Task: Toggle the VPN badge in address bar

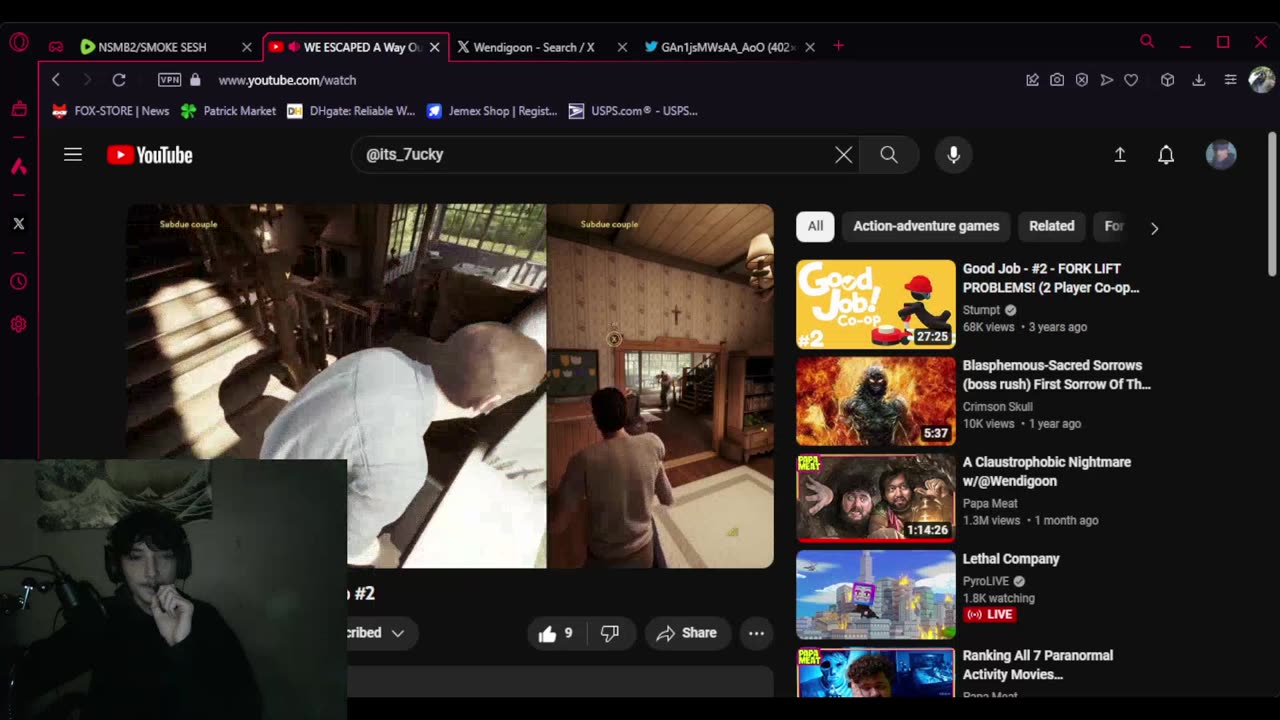Action: tap(170, 80)
